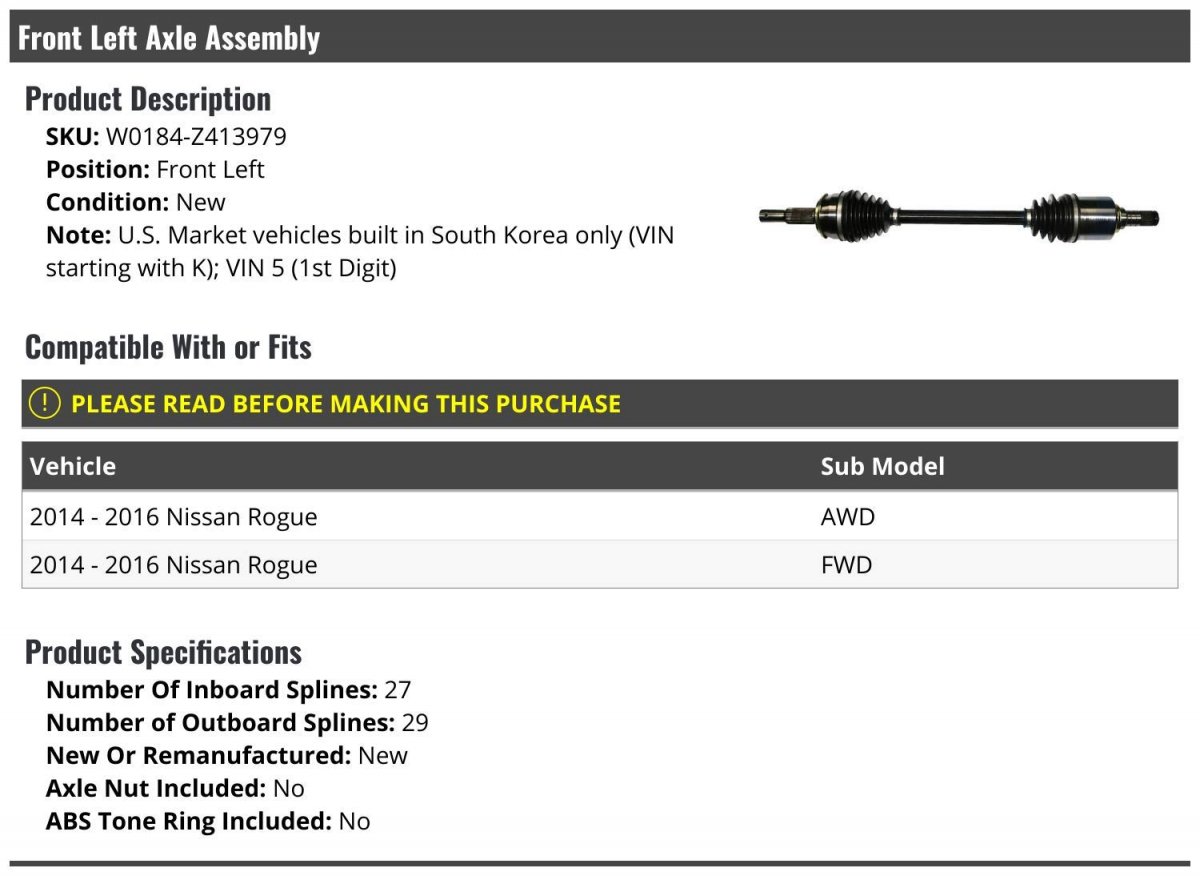This screenshot has width=1200, height=876.
Task: Open the axle assembly product image
Action: coord(958,214)
